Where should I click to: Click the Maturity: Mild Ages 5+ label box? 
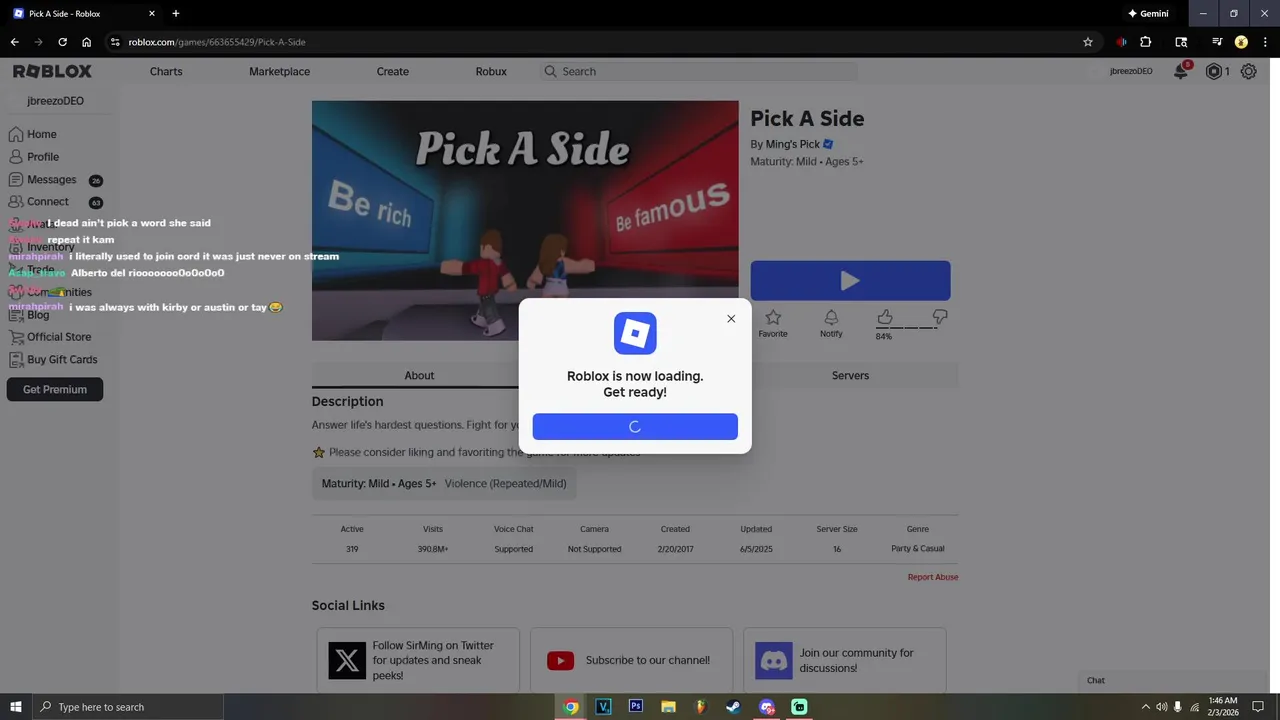click(444, 483)
